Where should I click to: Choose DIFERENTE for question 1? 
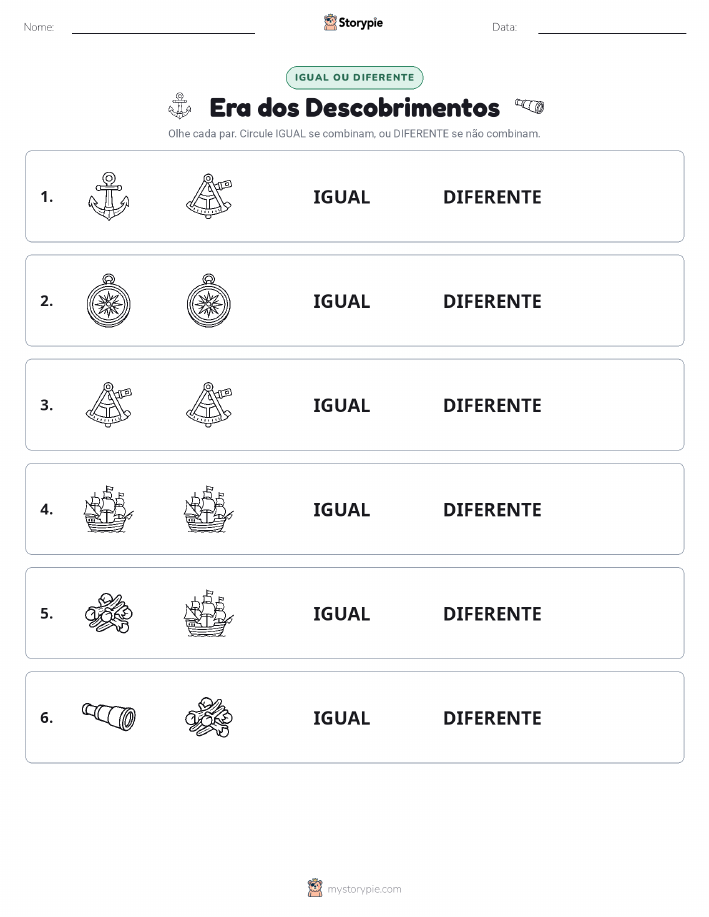point(492,197)
